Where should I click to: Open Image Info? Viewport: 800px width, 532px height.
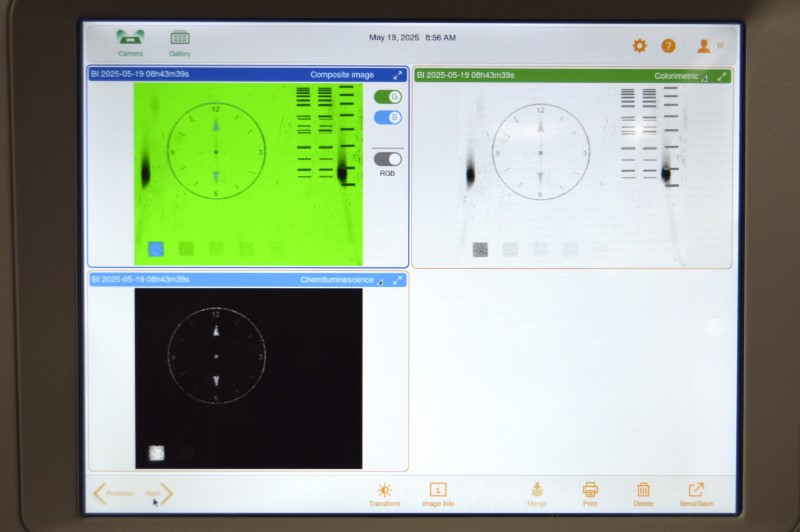pos(438,495)
